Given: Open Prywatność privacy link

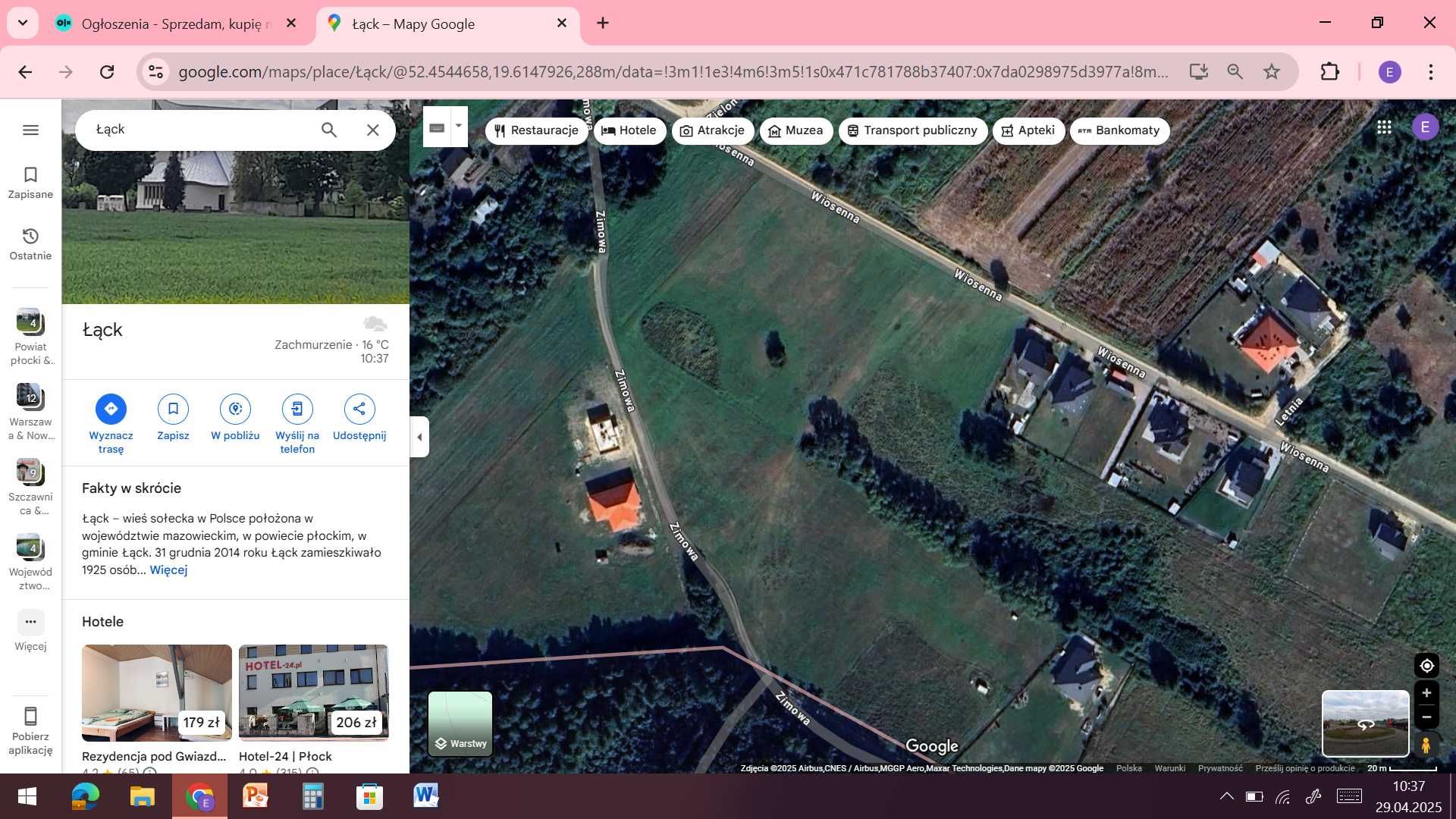Looking at the screenshot, I should point(1220,768).
